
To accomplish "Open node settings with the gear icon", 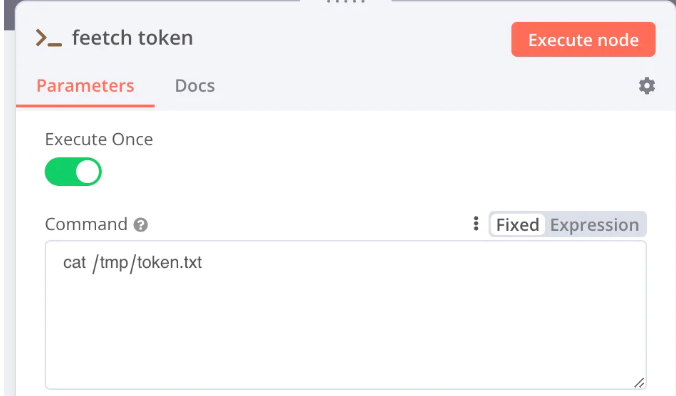I will [647, 86].
